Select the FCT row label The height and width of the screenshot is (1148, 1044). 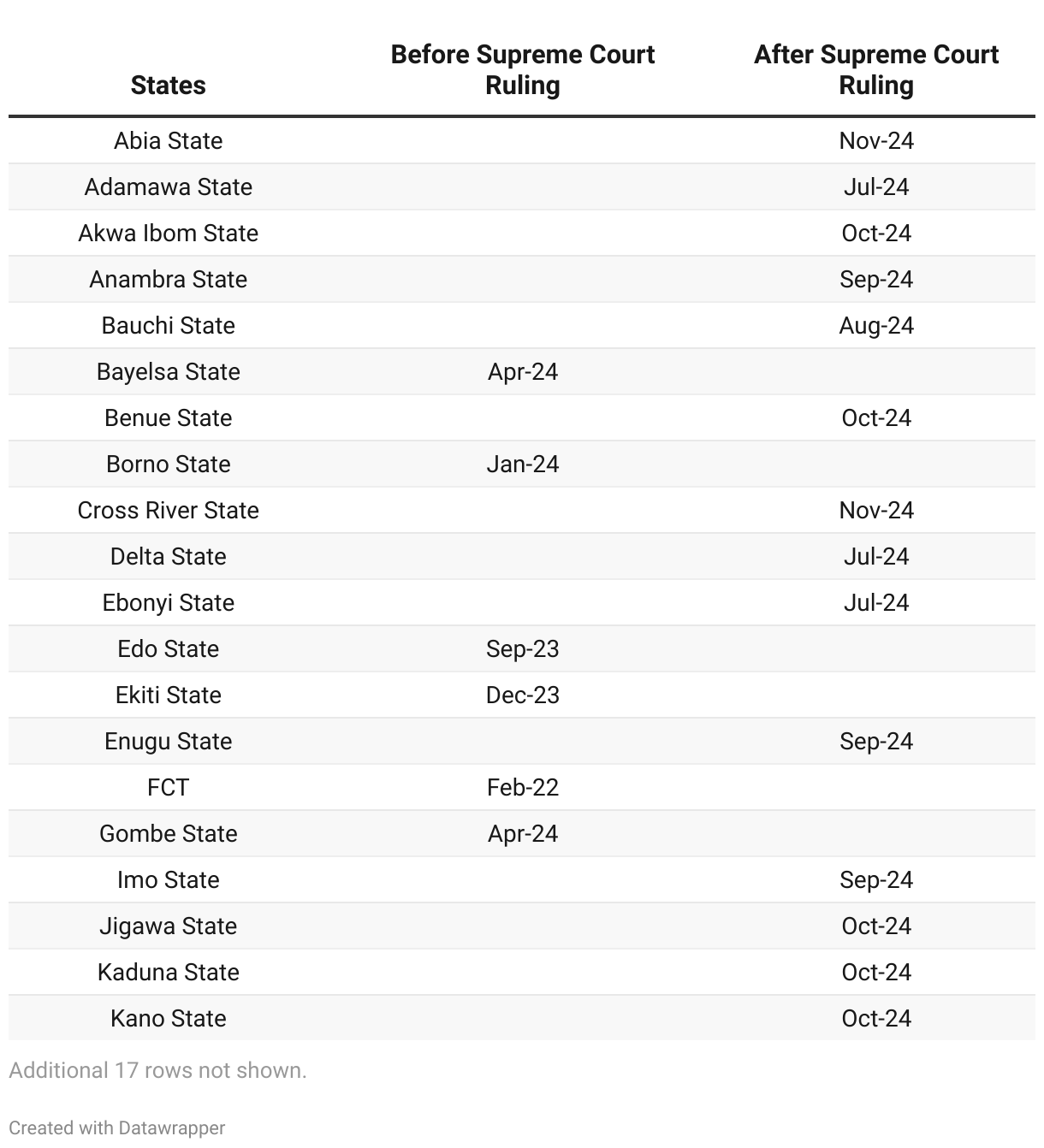click(168, 787)
